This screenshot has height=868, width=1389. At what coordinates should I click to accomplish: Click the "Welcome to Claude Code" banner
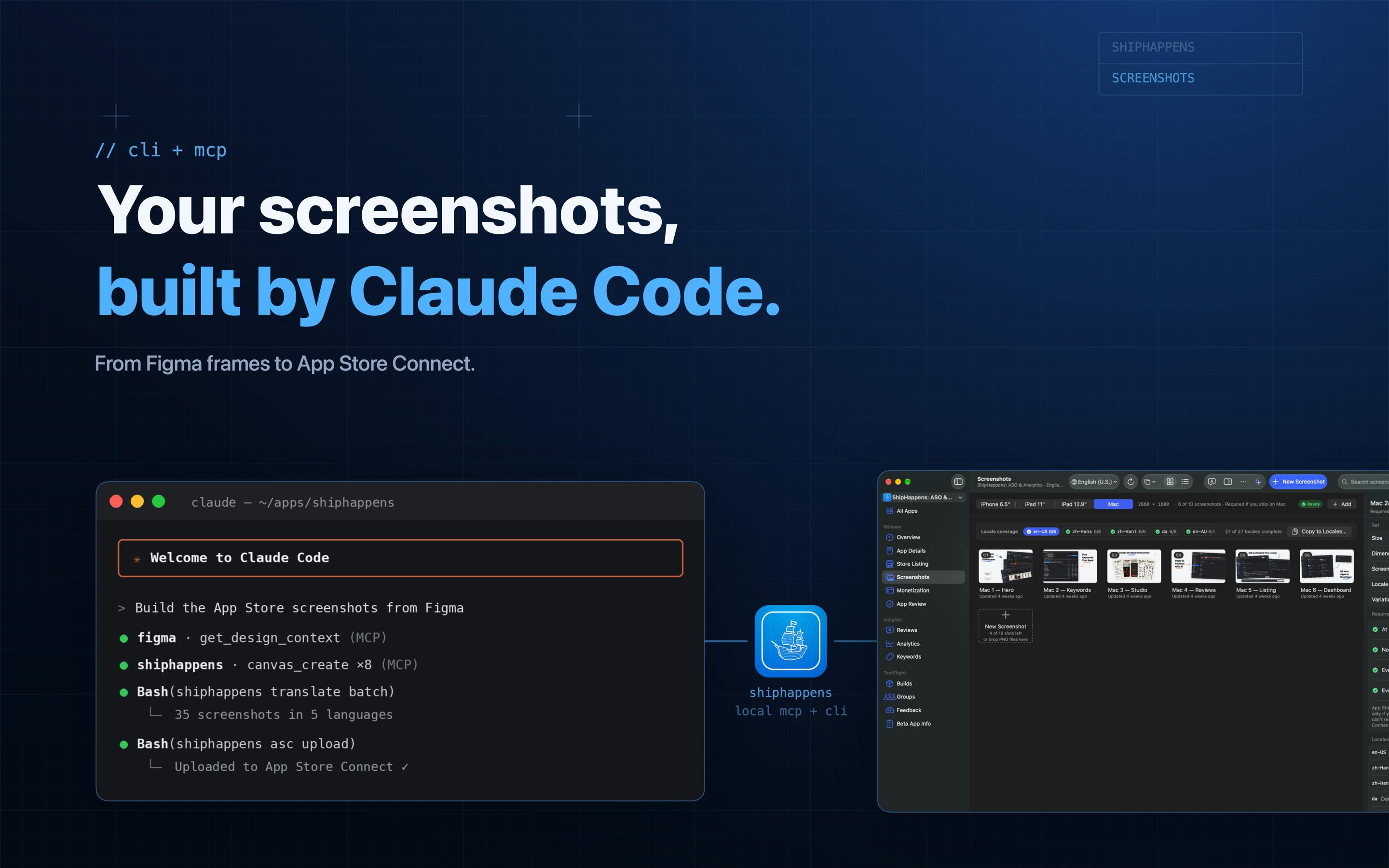400,557
